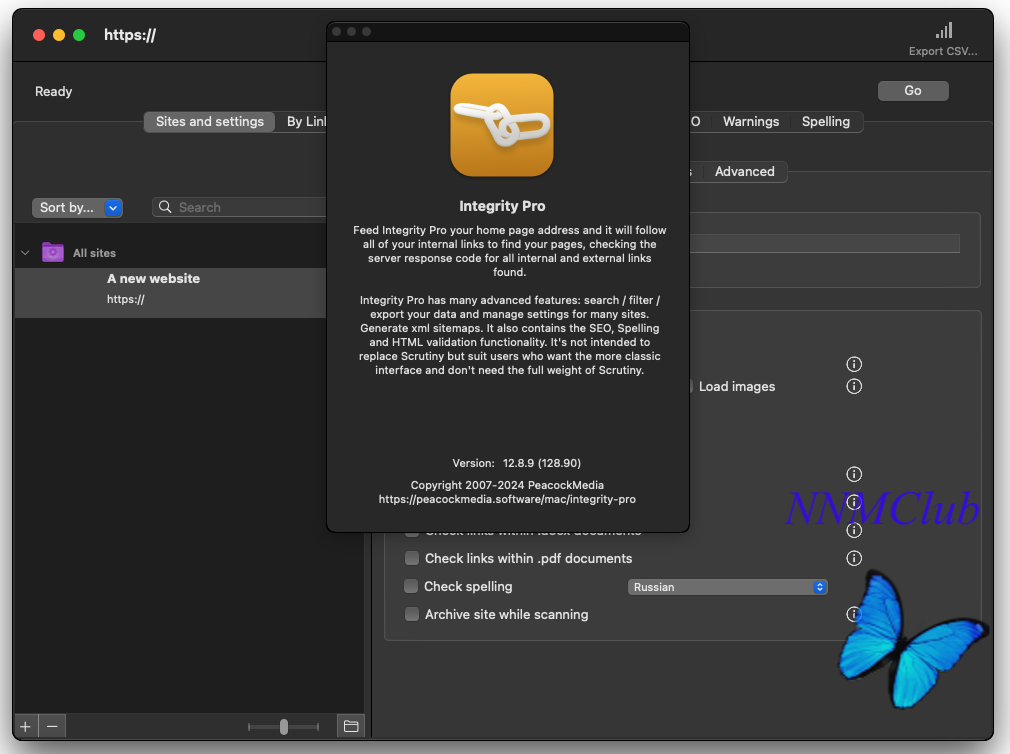Viewport: 1010px width, 754px height.
Task: Click the magnifier icon in Search field
Action: (x=165, y=207)
